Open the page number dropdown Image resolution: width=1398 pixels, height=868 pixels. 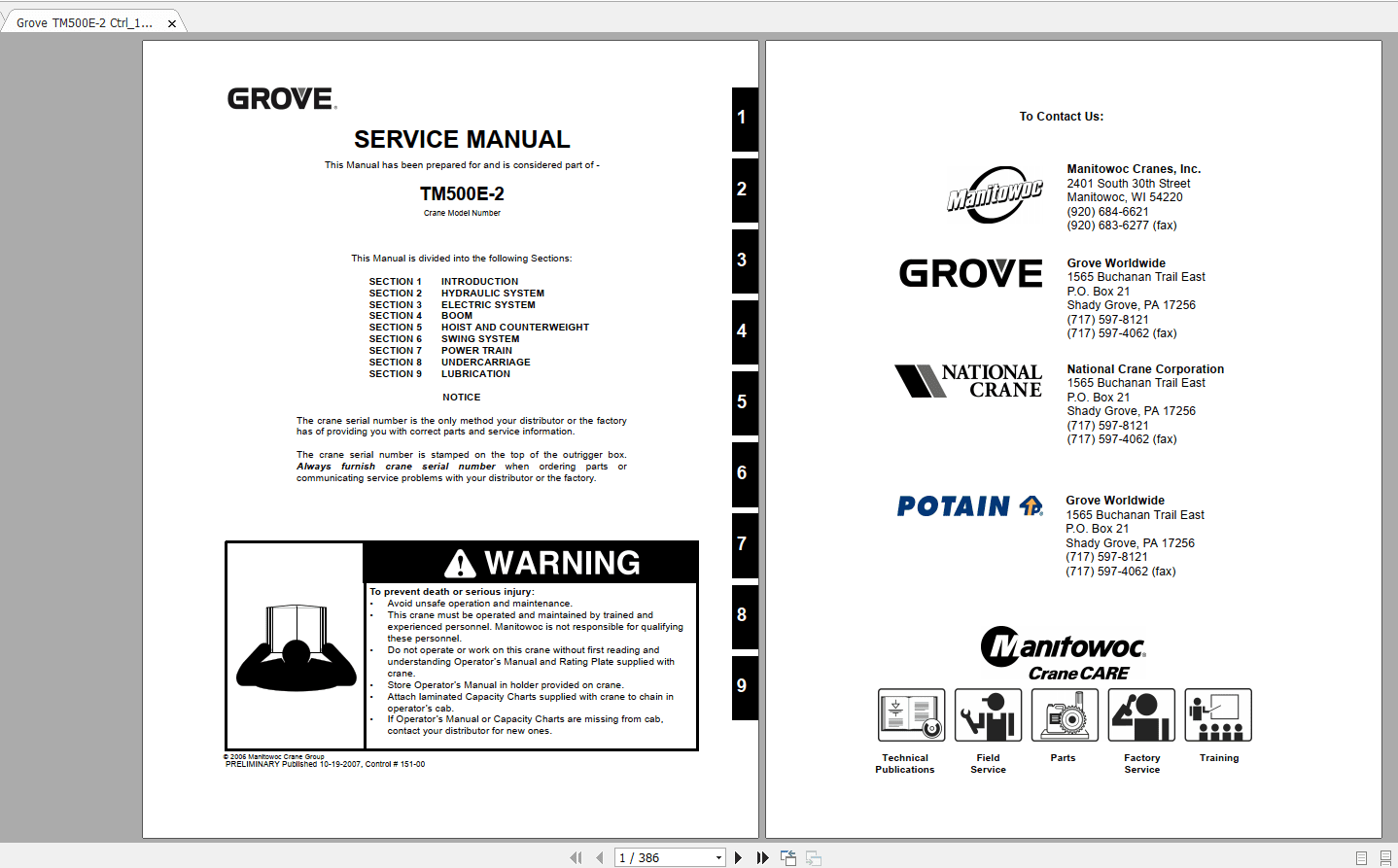click(716, 856)
